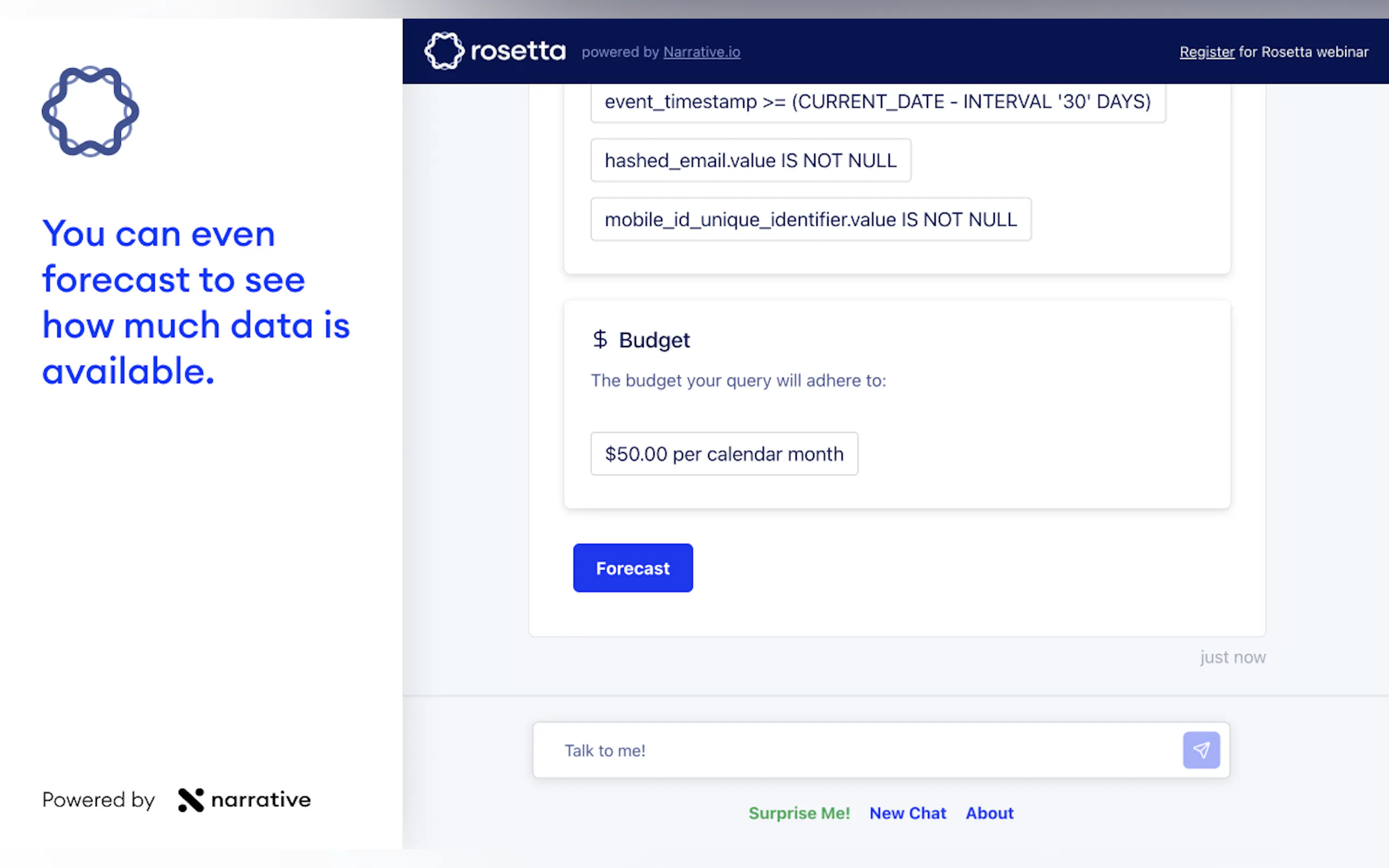Click Surprise Me! link

799,813
